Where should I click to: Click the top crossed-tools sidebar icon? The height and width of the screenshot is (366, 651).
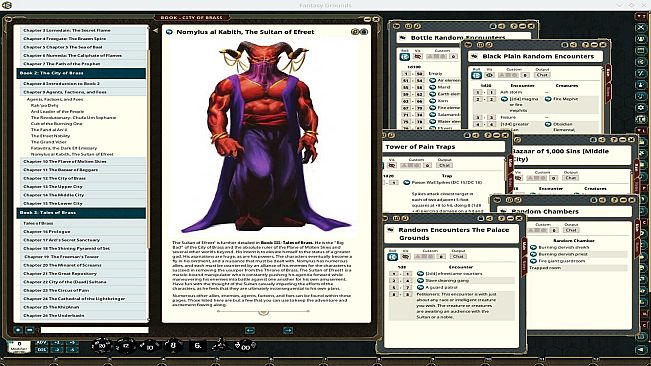tap(641, 27)
